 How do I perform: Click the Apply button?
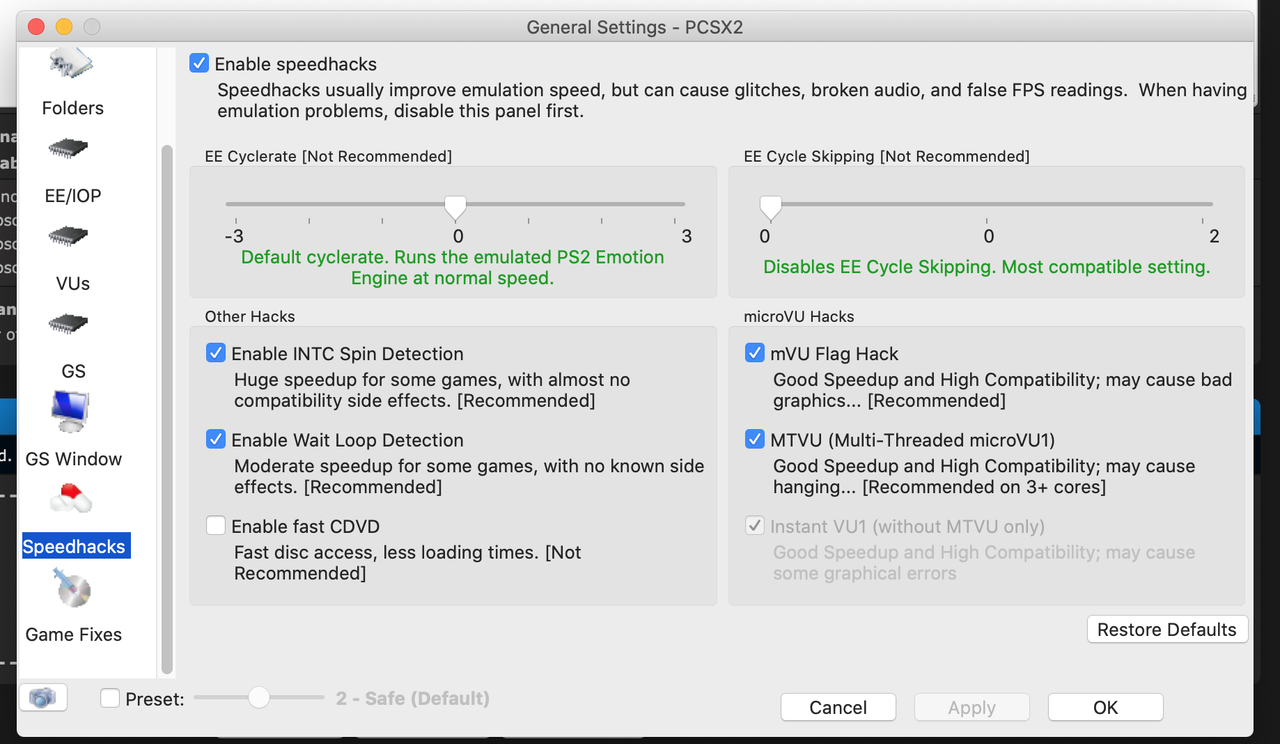[x=972, y=707]
